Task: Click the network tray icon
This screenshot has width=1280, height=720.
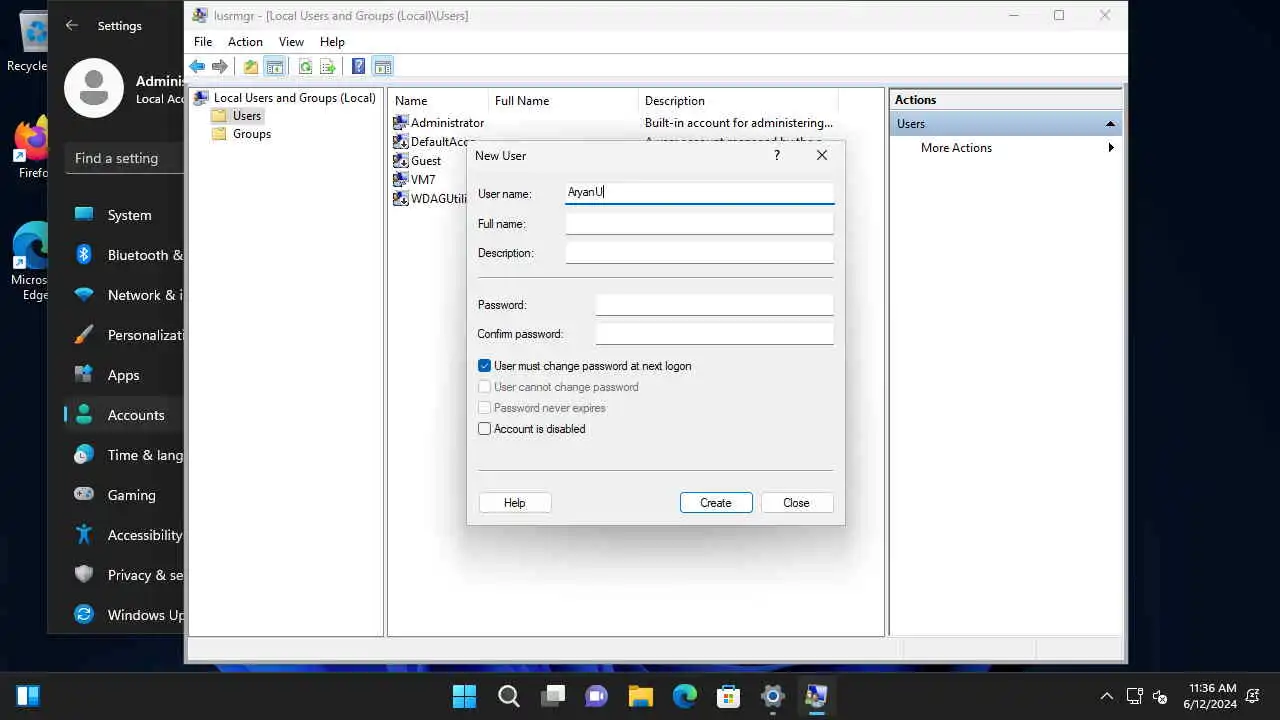Action: [1135, 696]
